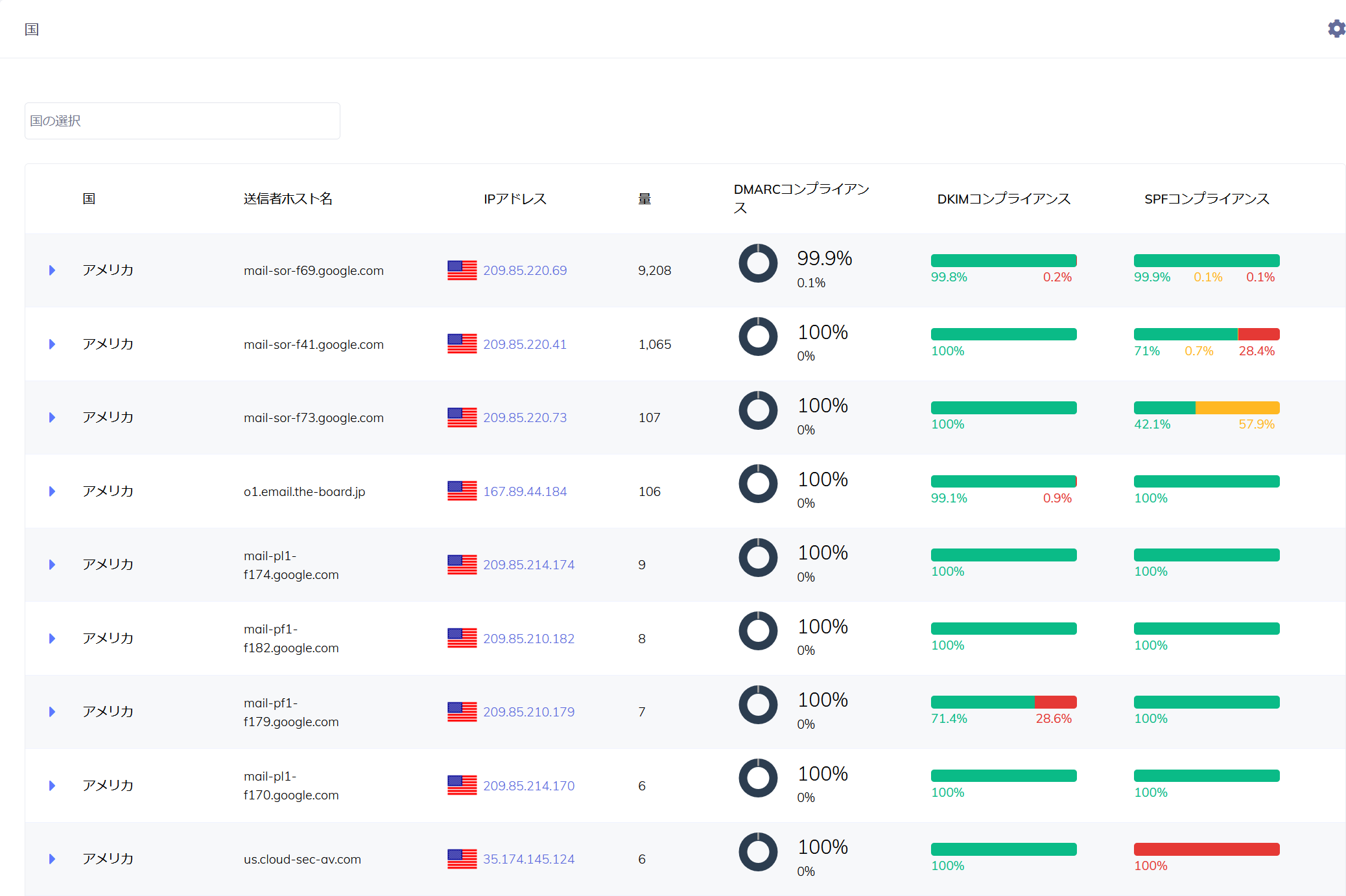Image resolution: width=1346 pixels, height=896 pixels.
Task: Click hostname us.cloud-sec-av.com
Action: [302, 859]
